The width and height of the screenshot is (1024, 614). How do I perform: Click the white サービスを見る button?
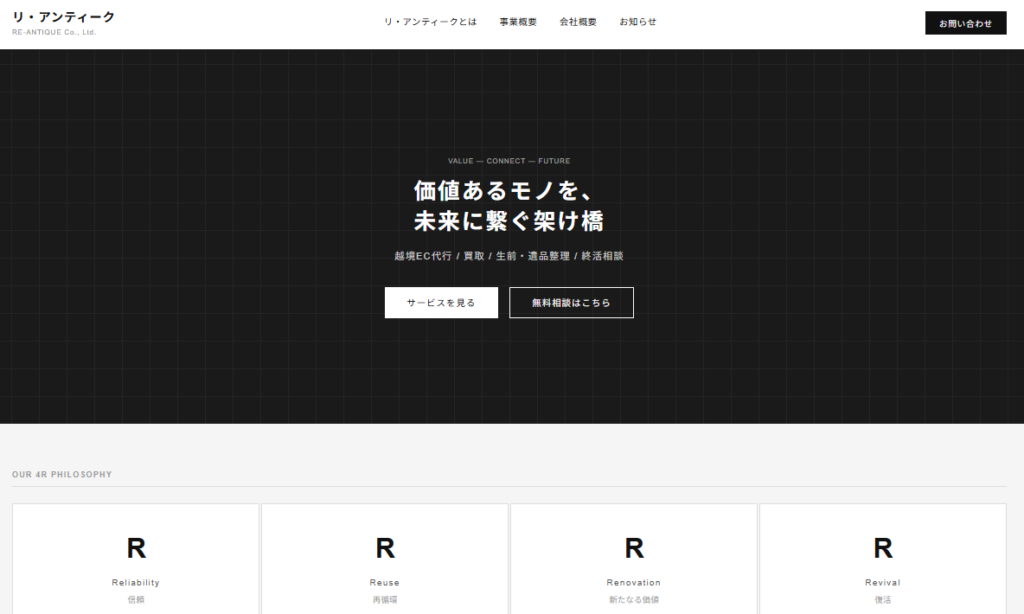(441, 303)
